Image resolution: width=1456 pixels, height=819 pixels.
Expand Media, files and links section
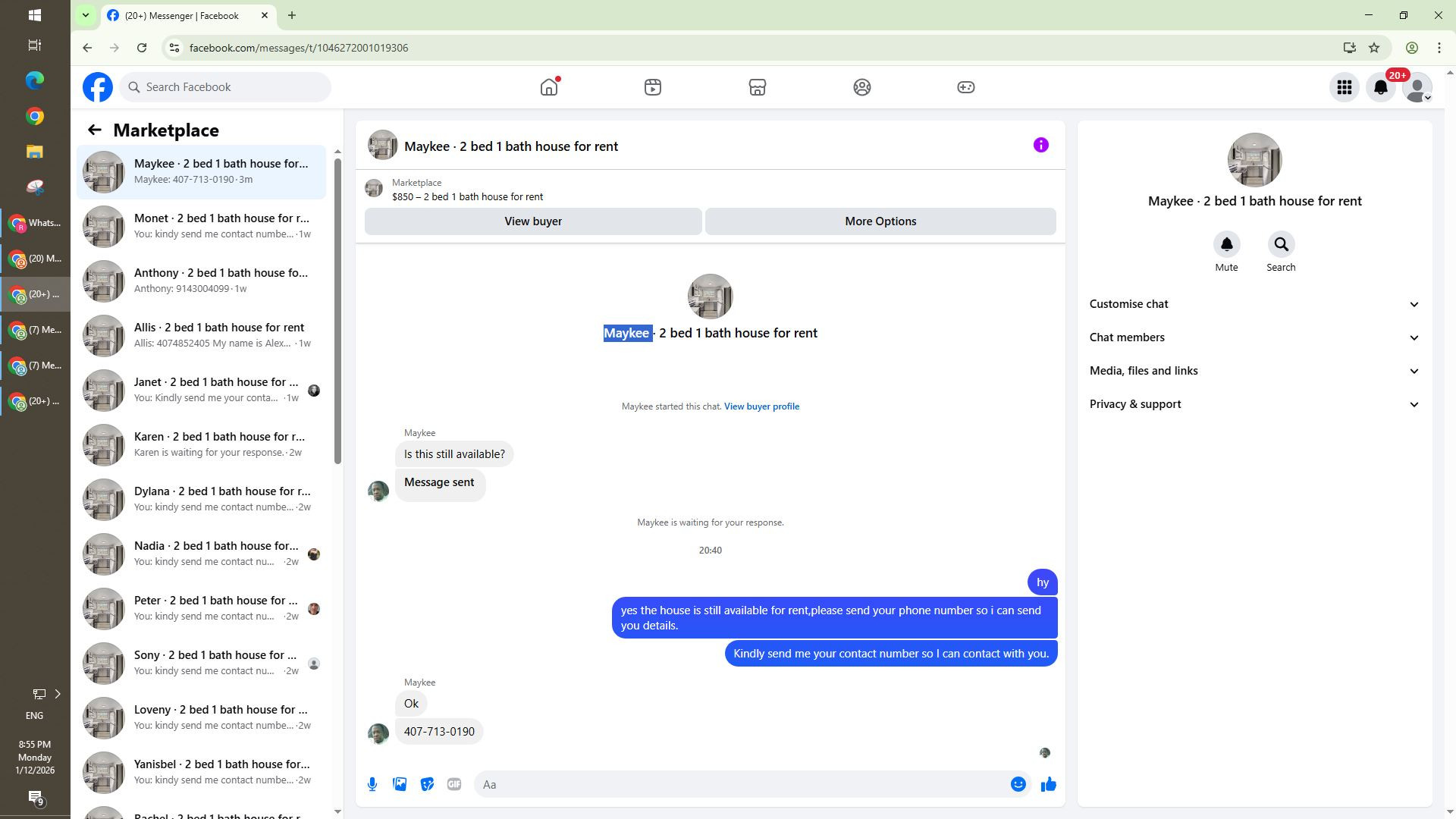pyautogui.click(x=1254, y=371)
